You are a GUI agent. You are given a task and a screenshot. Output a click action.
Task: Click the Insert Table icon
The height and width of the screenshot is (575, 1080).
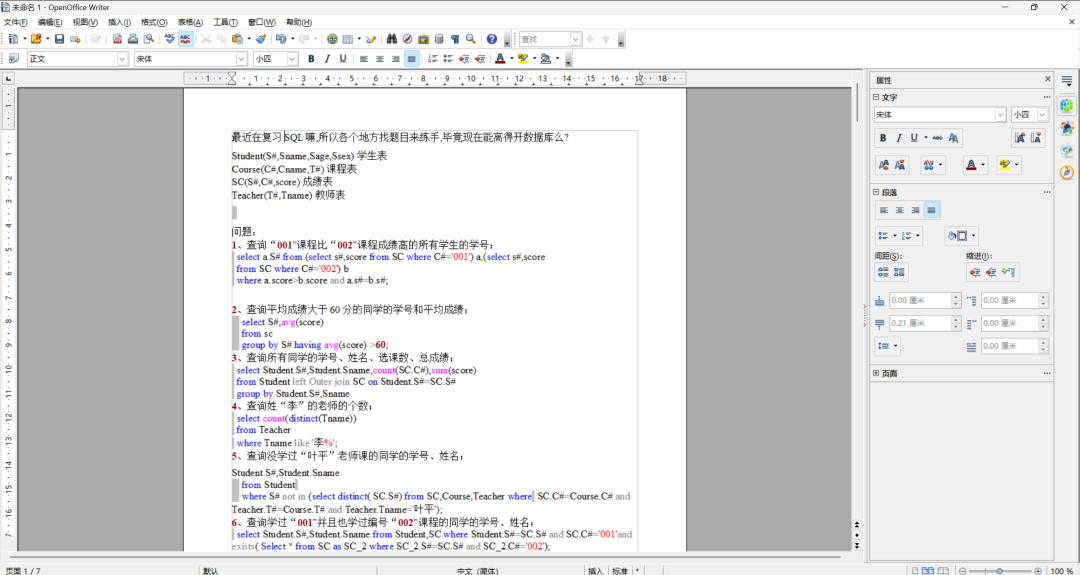pyautogui.click(x=348, y=39)
